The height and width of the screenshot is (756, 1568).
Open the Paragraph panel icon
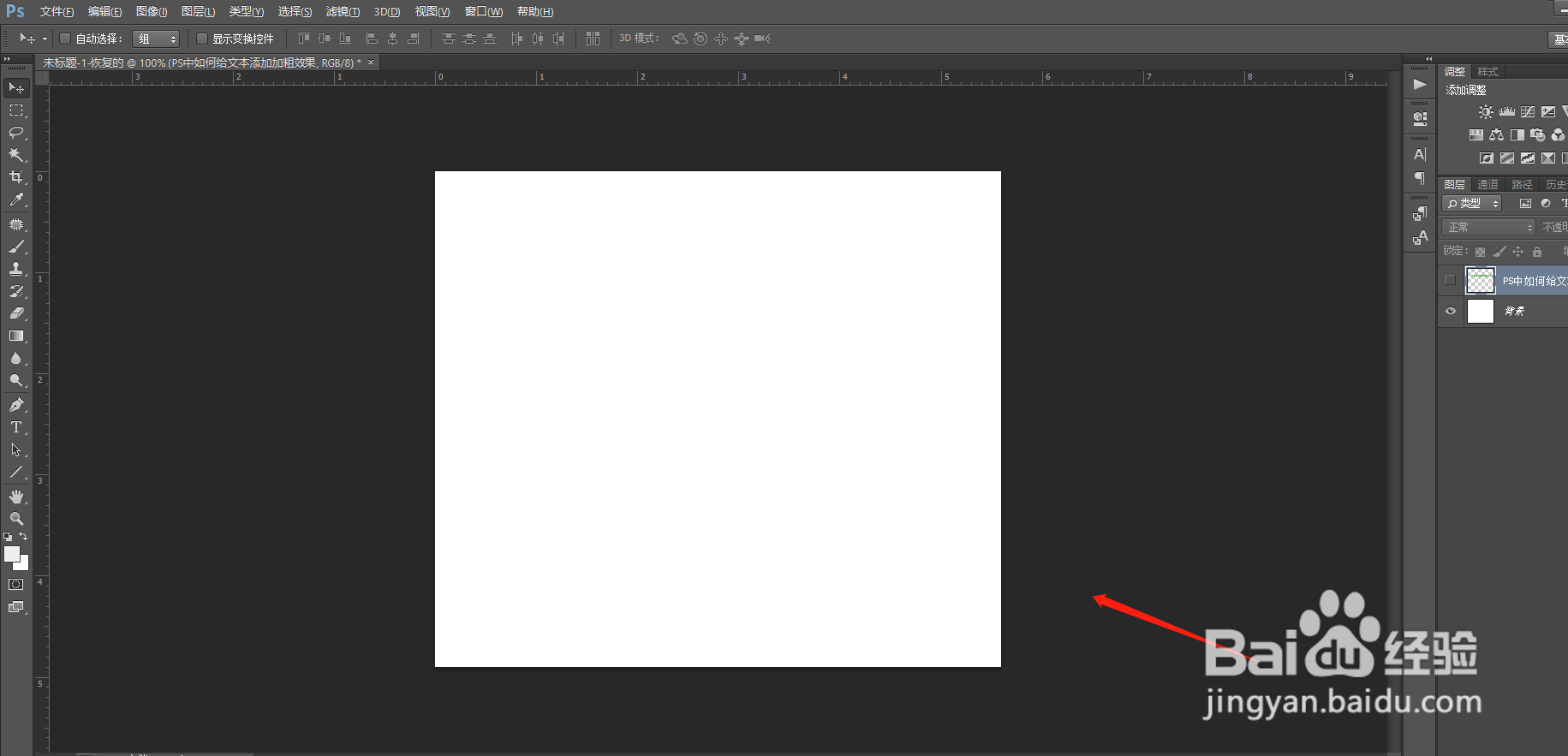coord(1420,178)
